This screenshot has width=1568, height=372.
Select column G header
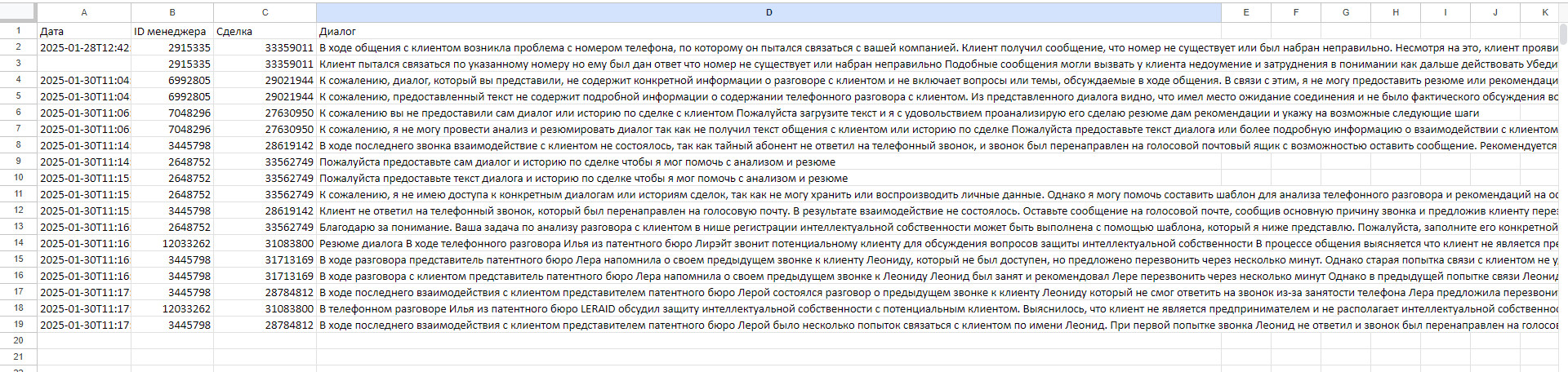click(1346, 12)
